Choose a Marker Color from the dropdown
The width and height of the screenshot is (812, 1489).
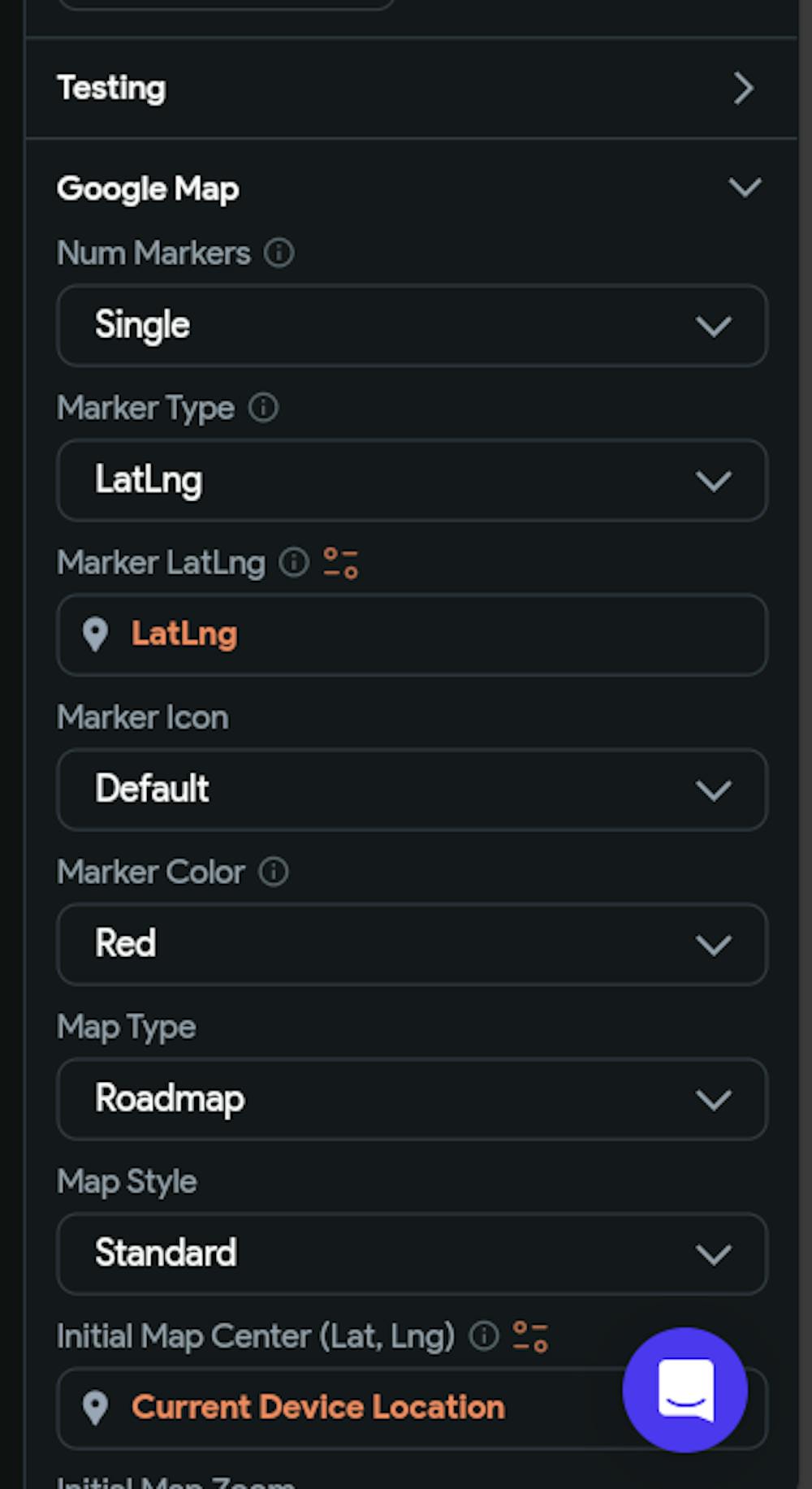[x=412, y=944]
